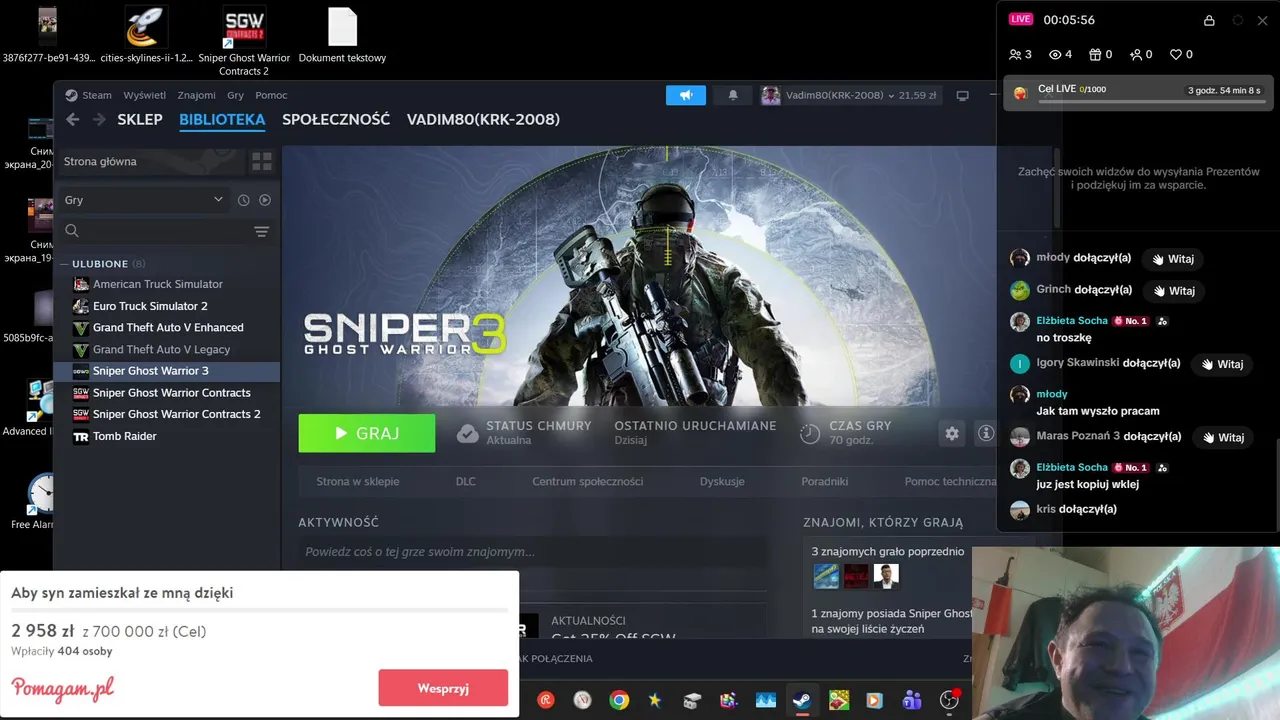
Task: Click the Steam forward navigation arrow
Action: point(99,119)
